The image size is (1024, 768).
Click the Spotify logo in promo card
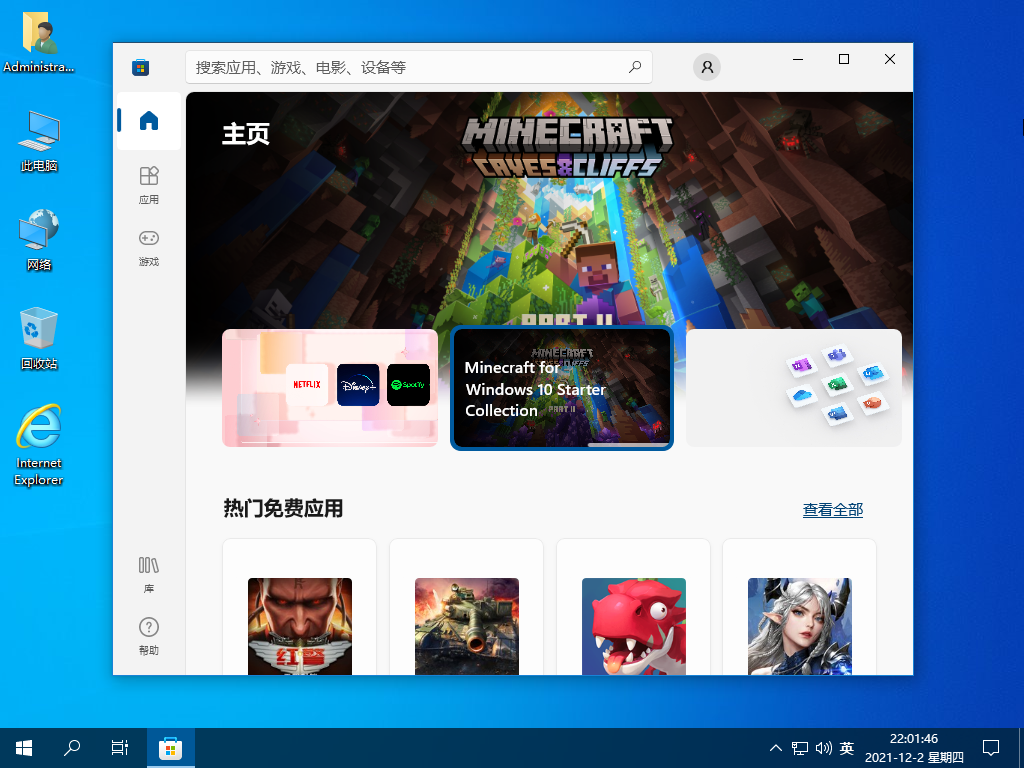[x=408, y=385]
